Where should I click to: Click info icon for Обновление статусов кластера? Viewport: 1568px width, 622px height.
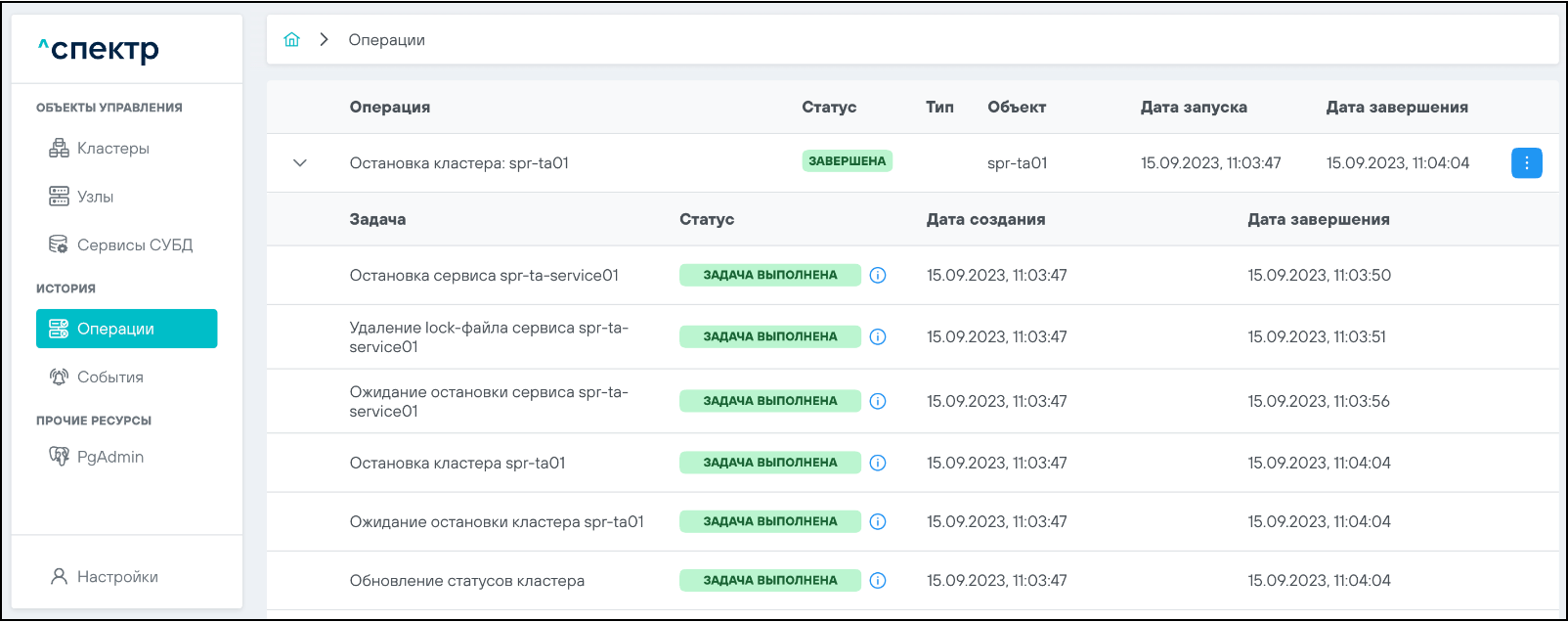878,581
